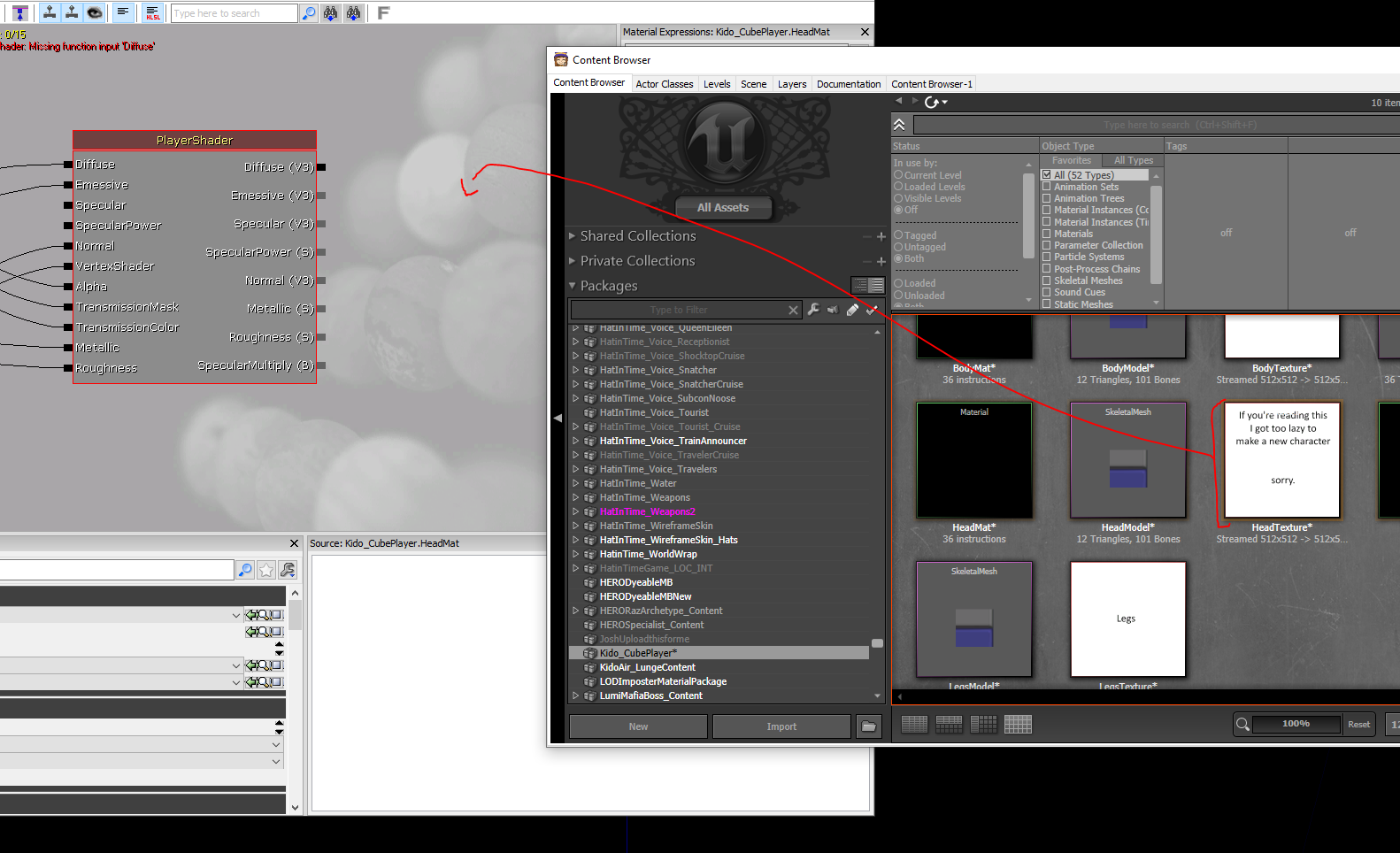The width and height of the screenshot is (1400, 853).
Task: Click the text lines toolbar icon
Action: tap(123, 12)
